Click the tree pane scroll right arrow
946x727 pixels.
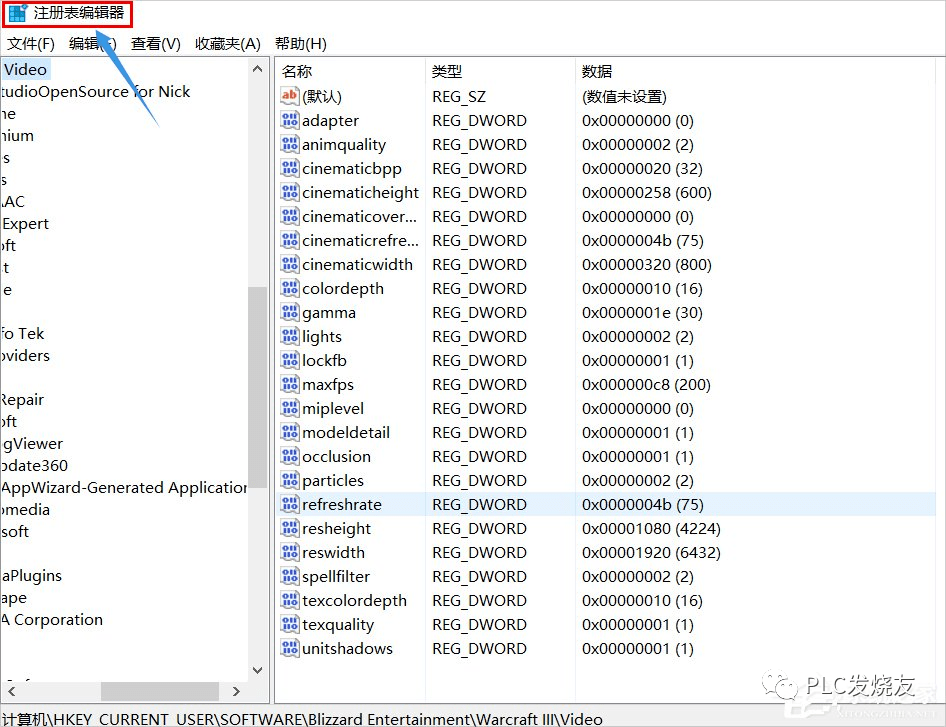coord(236,691)
